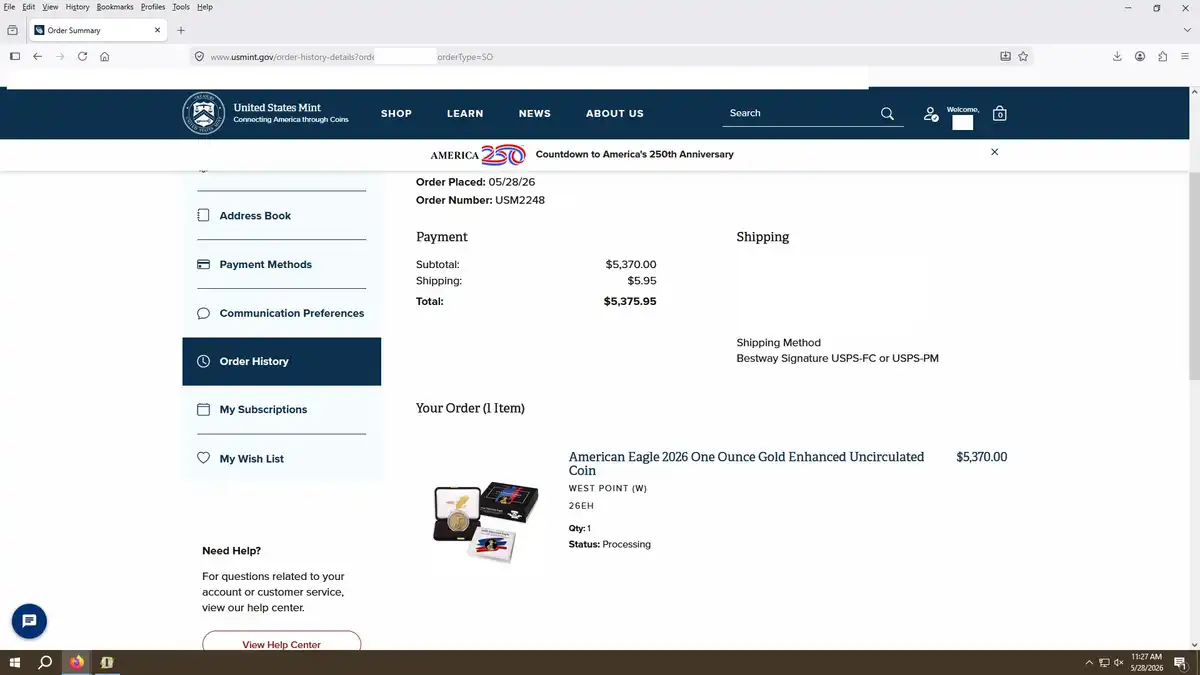Open the Edit menu

click(x=28, y=7)
